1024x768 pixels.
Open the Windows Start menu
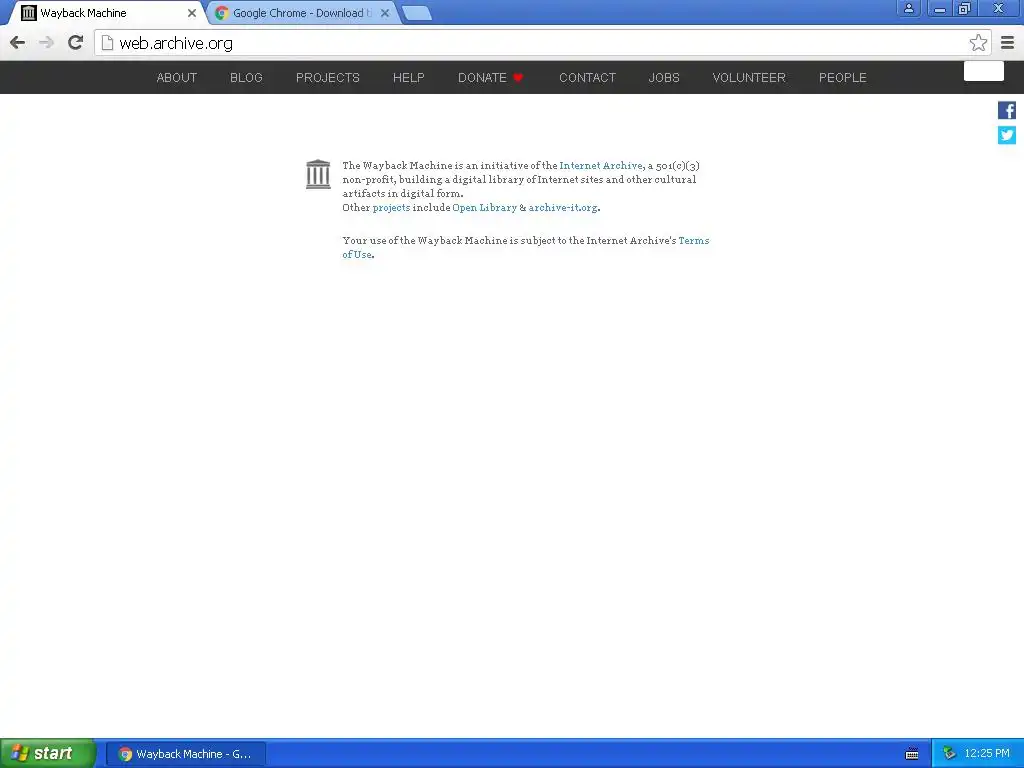(x=48, y=754)
